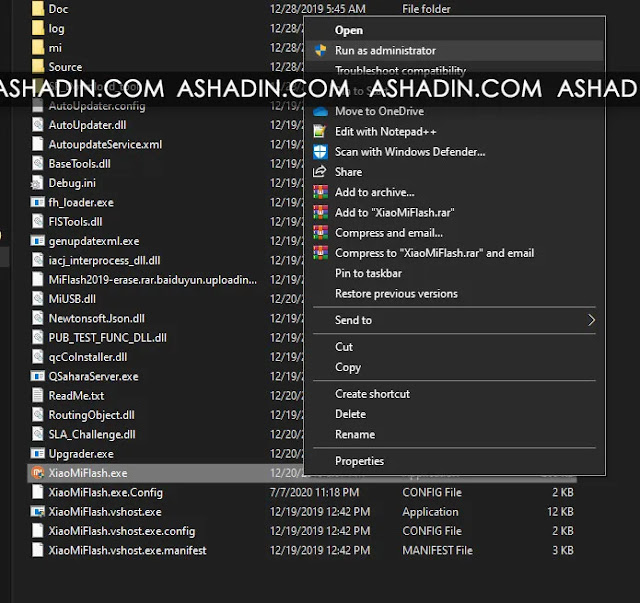Select the qcCoInstaller.dll file name

[x=88, y=357]
